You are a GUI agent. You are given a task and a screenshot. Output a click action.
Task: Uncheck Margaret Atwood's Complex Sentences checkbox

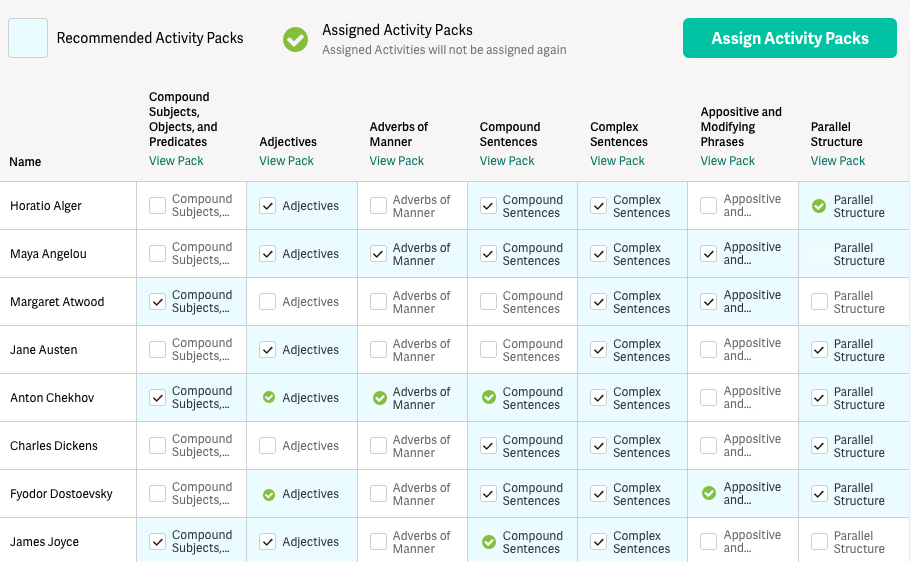599,302
